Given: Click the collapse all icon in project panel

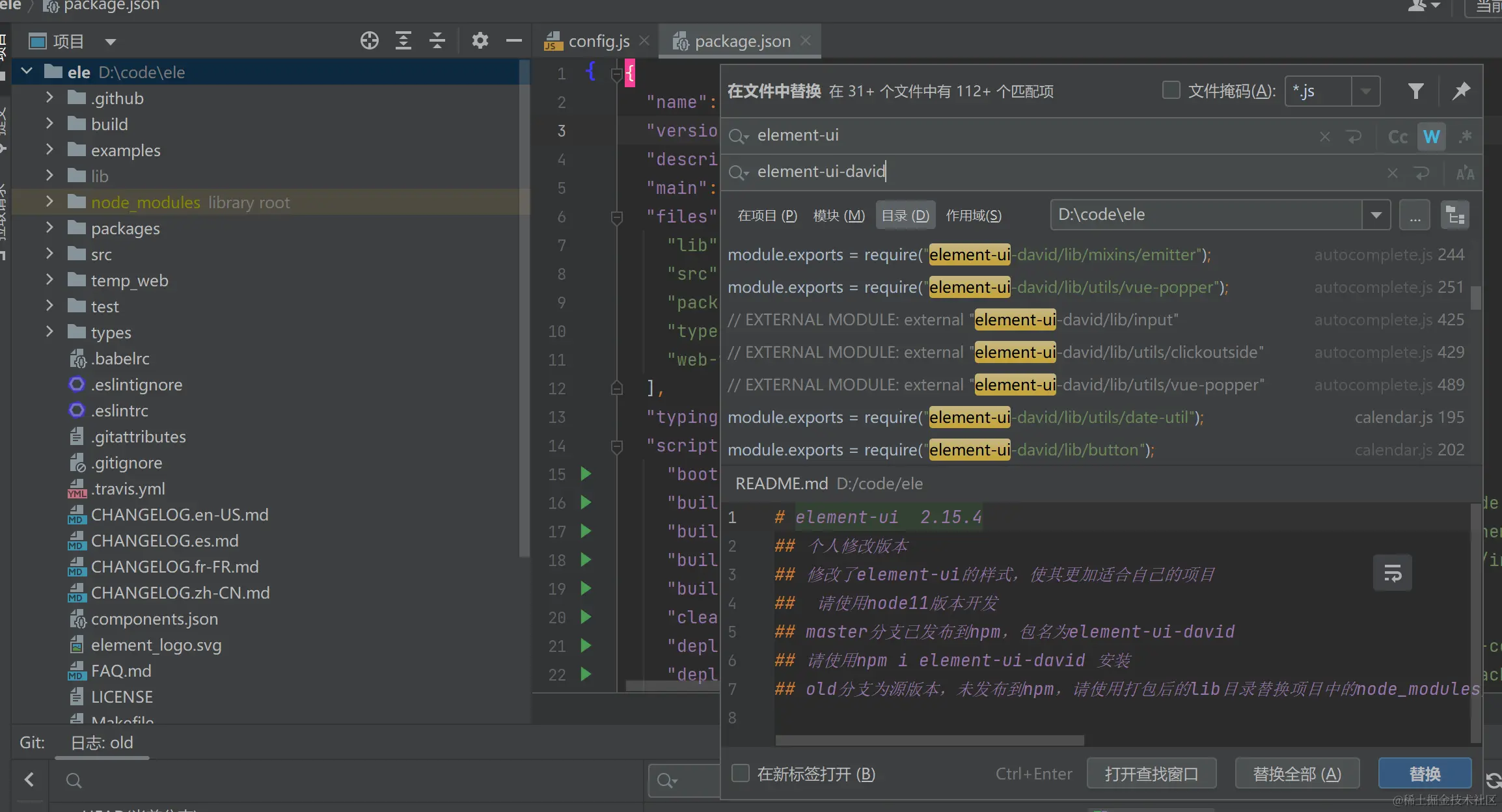Looking at the screenshot, I should [x=437, y=41].
